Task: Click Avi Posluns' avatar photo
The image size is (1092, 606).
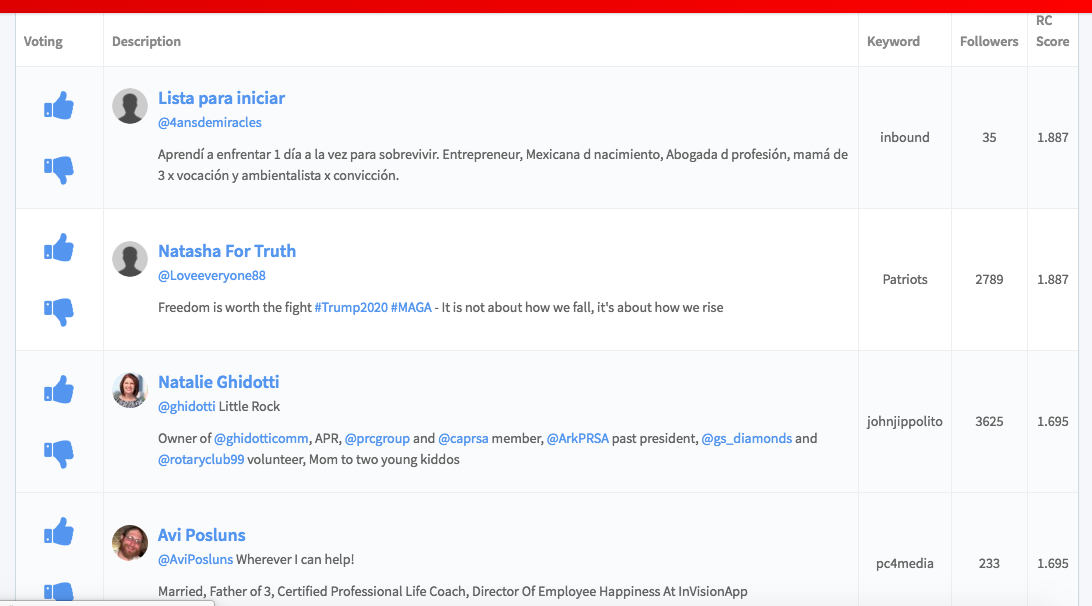Action: point(130,543)
